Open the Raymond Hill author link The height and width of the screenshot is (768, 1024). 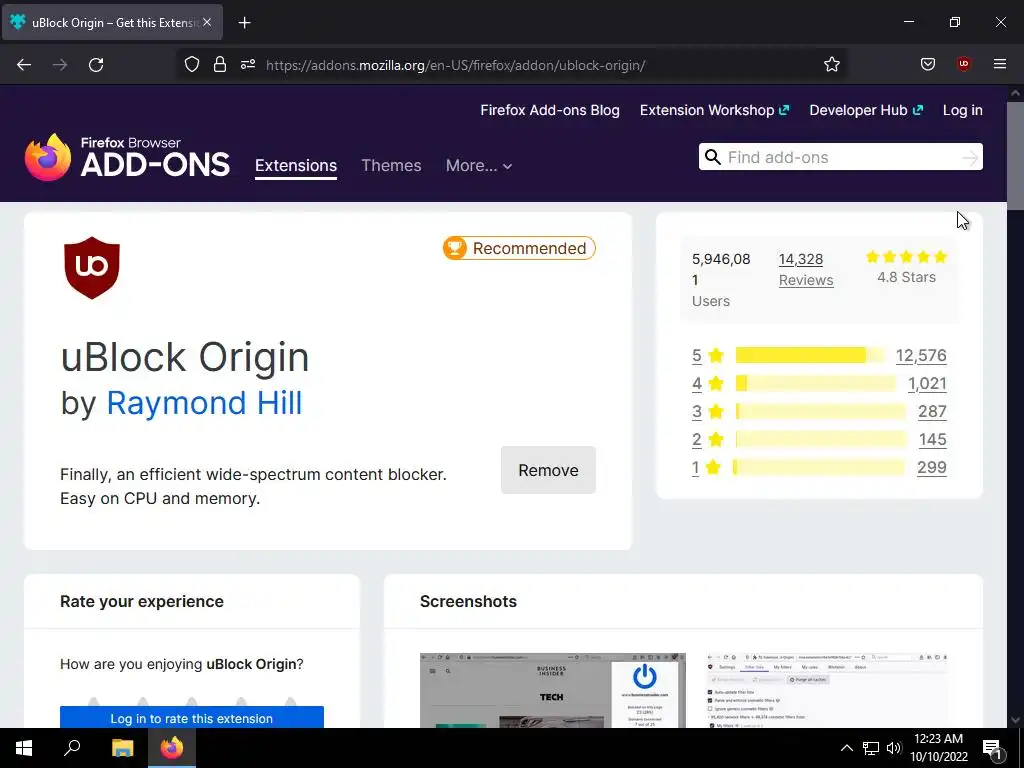(x=204, y=402)
